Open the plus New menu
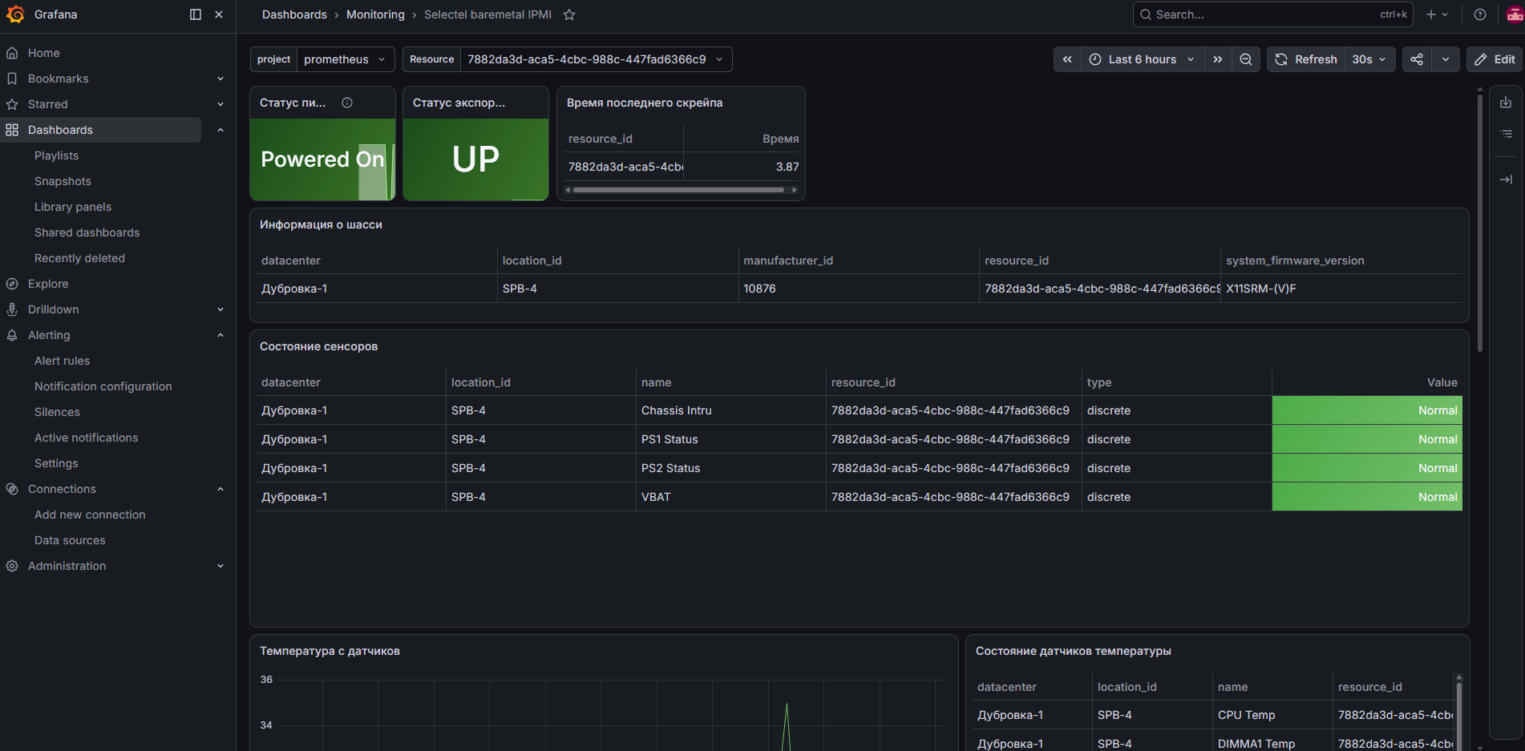 [x=1437, y=15]
